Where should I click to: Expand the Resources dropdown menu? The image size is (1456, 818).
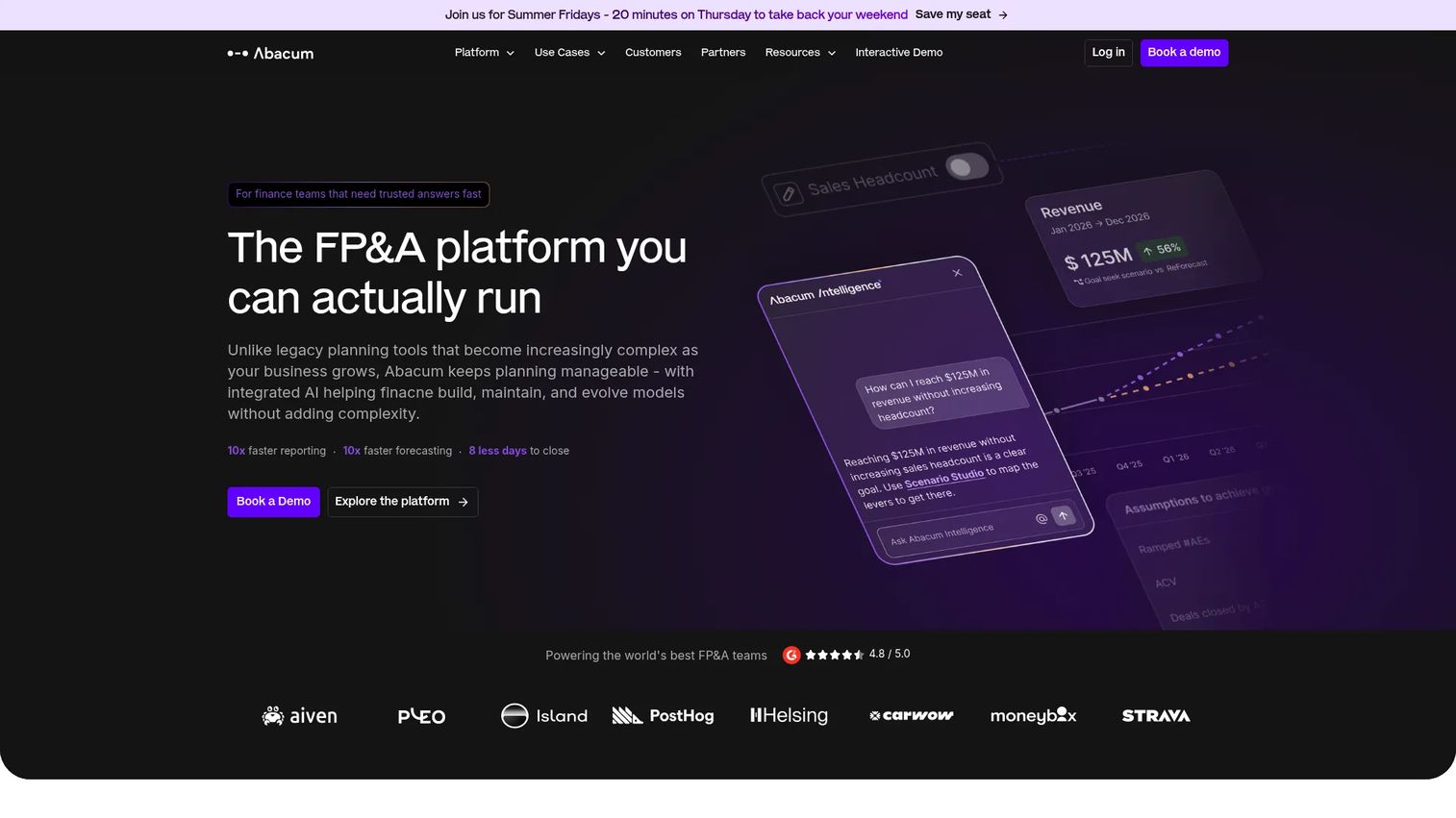point(800,53)
